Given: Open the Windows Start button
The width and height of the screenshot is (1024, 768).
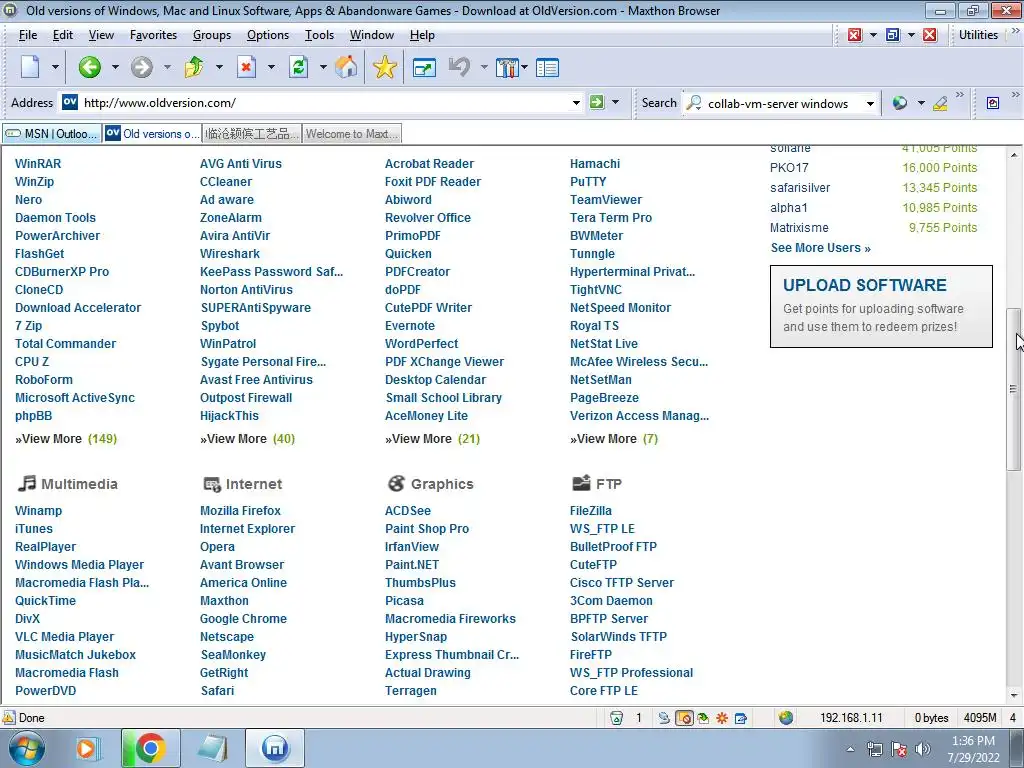Looking at the screenshot, I should coord(26,748).
